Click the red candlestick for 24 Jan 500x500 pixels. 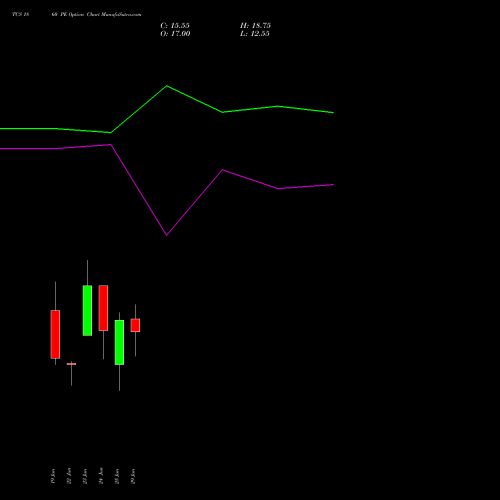pyautogui.click(x=103, y=308)
